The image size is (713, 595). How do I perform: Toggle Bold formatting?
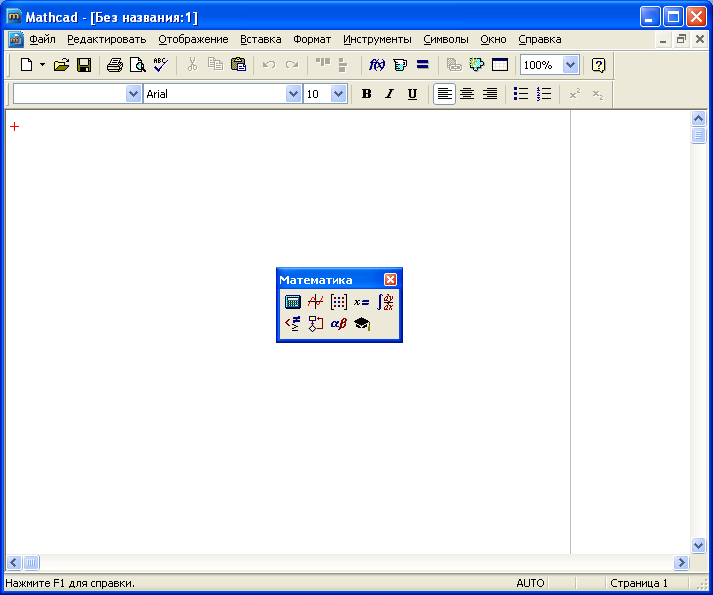click(367, 94)
